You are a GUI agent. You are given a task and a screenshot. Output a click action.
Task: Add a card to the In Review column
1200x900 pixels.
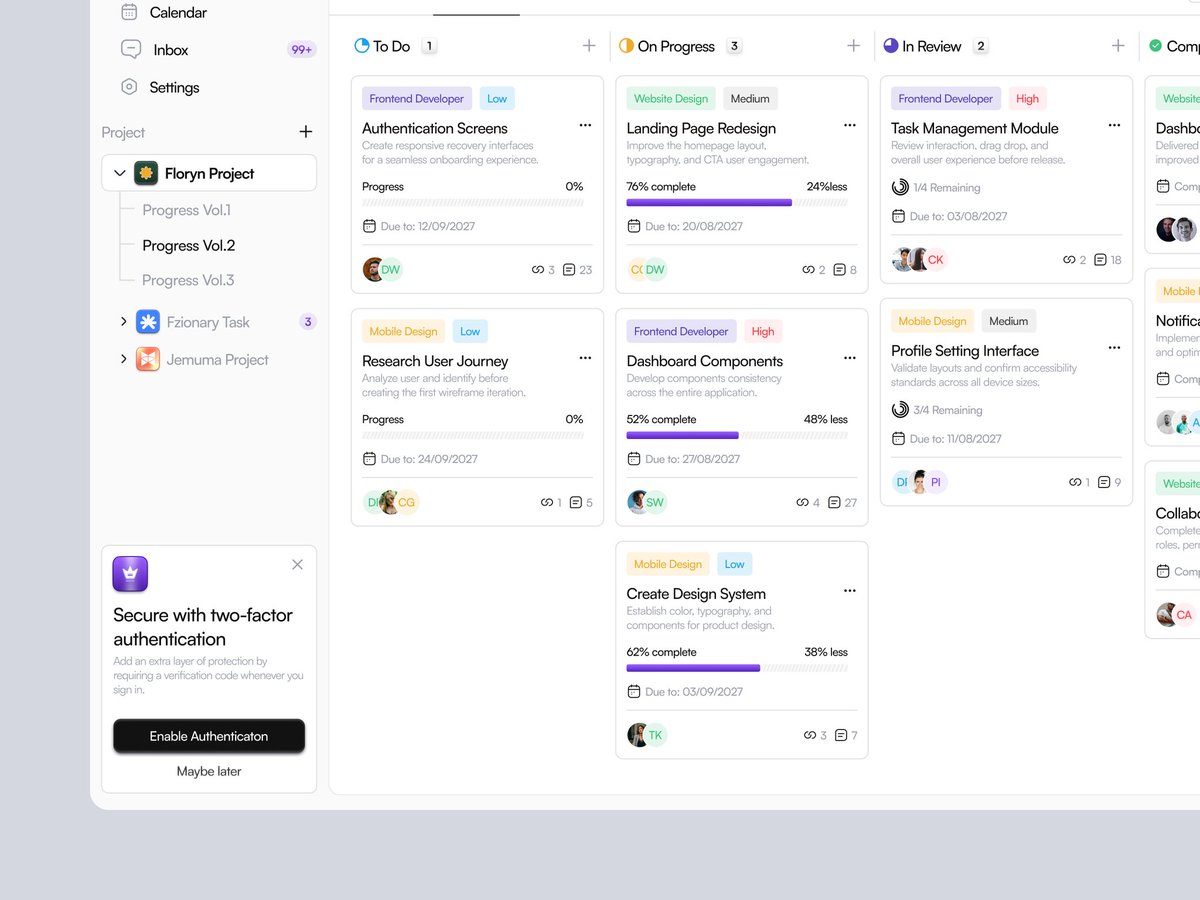pyautogui.click(x=1118, y=45)
